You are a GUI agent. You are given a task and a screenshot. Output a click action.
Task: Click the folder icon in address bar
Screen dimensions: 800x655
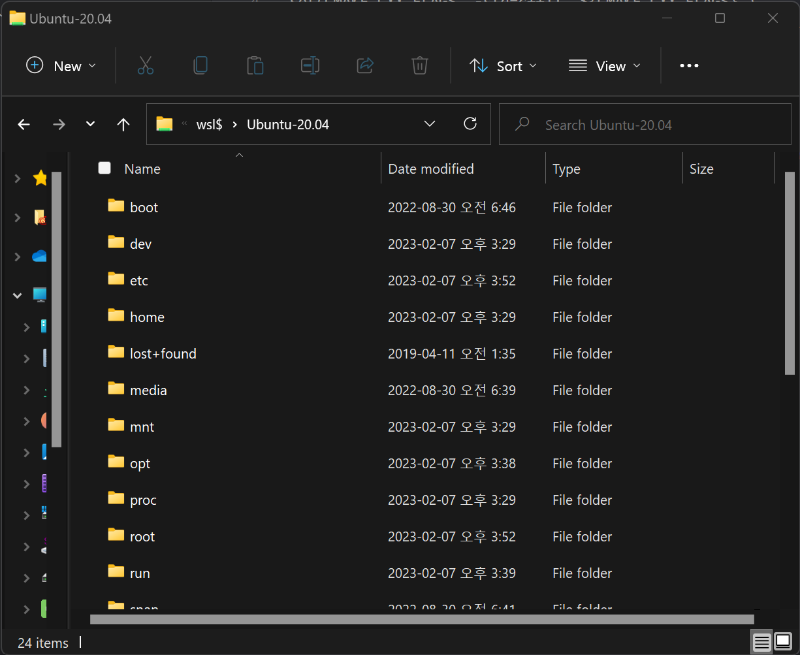[164, 124]
